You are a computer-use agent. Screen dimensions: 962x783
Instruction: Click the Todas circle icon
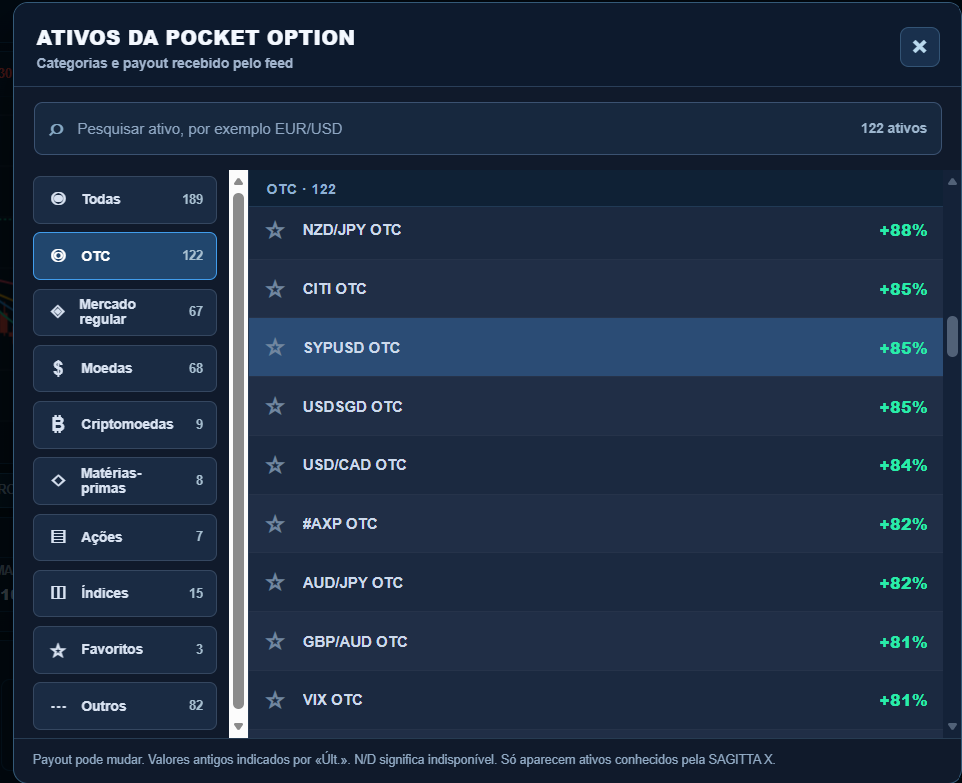click(x=58, y=199)
